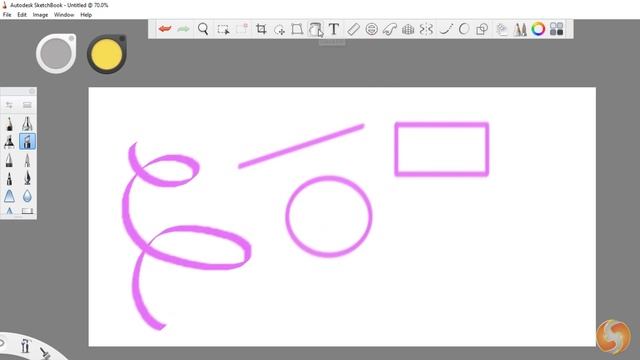The width and height of the screenshot is (640, 360).
Task: Activate the Crop tool
Action: (261, 29)
